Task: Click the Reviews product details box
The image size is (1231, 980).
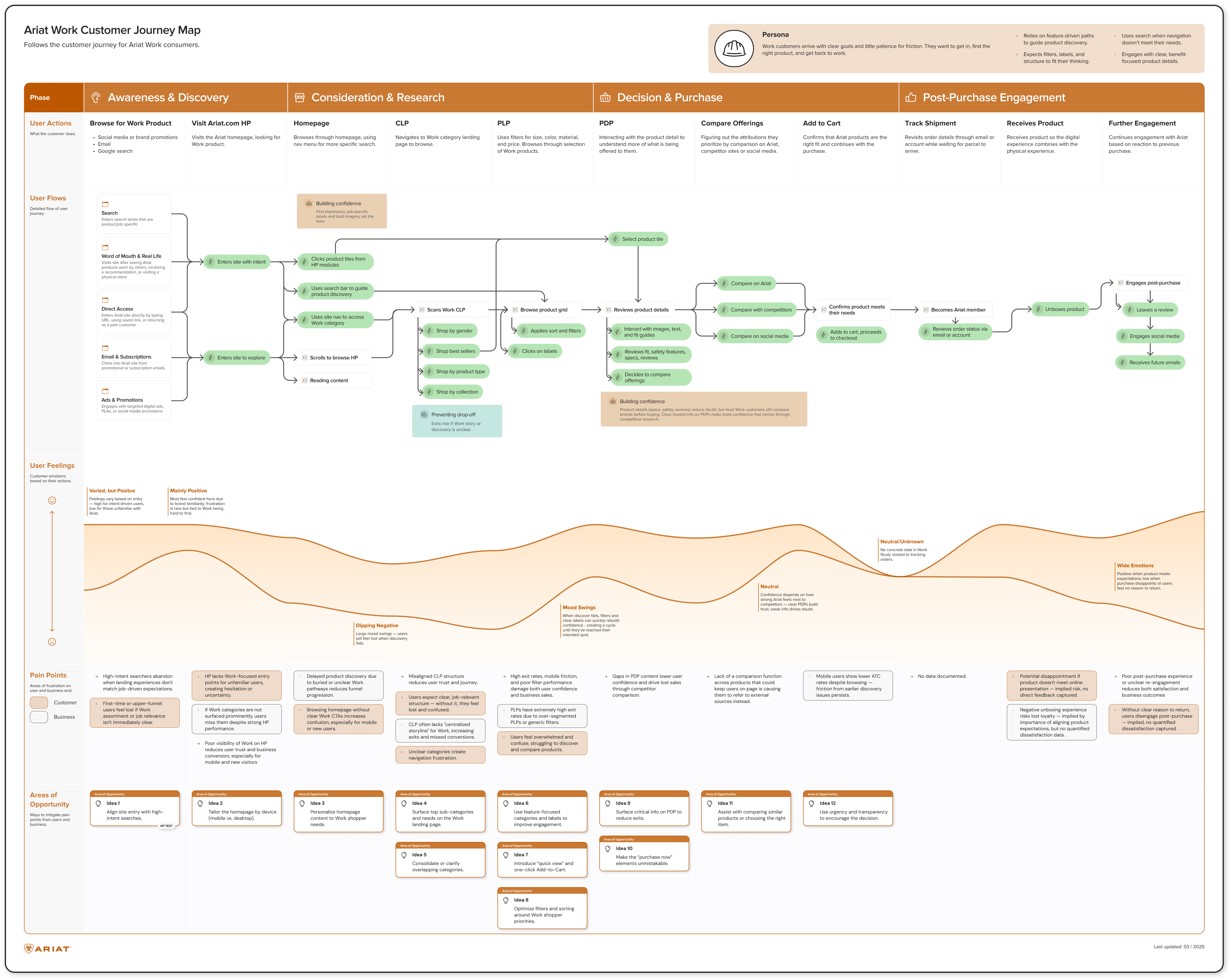Action: point(638,310)
